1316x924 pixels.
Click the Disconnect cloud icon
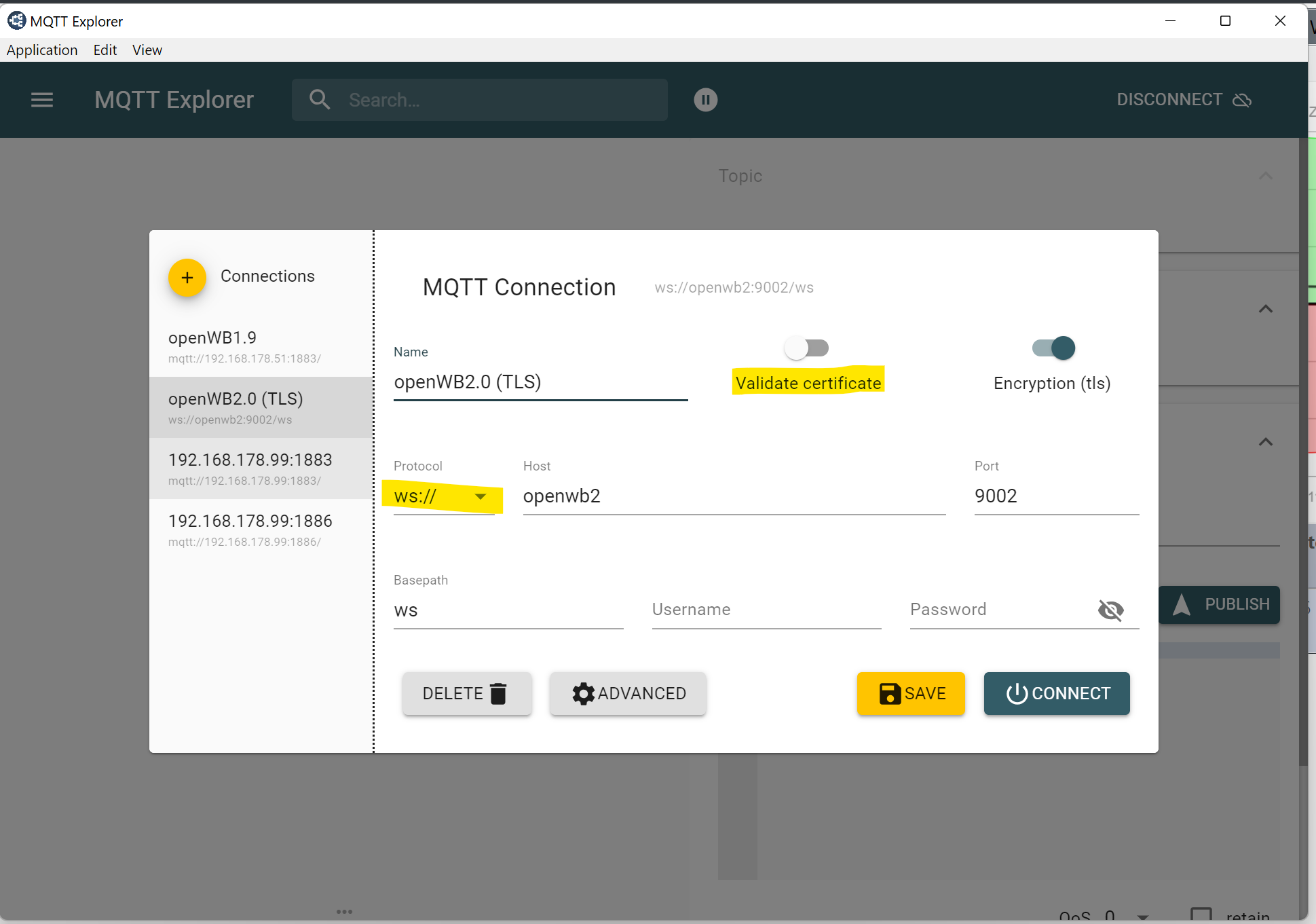[x=1242, y=100]
